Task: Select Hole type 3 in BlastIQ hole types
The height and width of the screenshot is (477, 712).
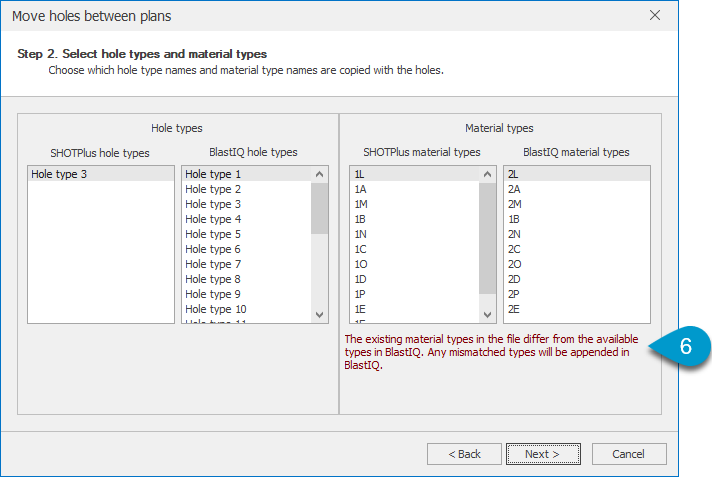Action: point(247,204)
